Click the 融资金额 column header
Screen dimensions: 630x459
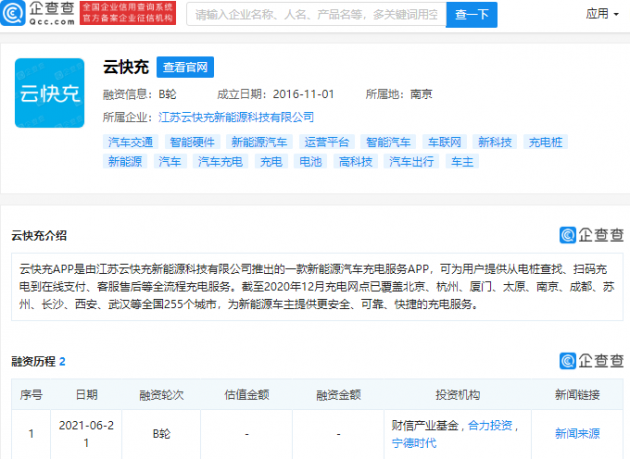coord(338,395)
